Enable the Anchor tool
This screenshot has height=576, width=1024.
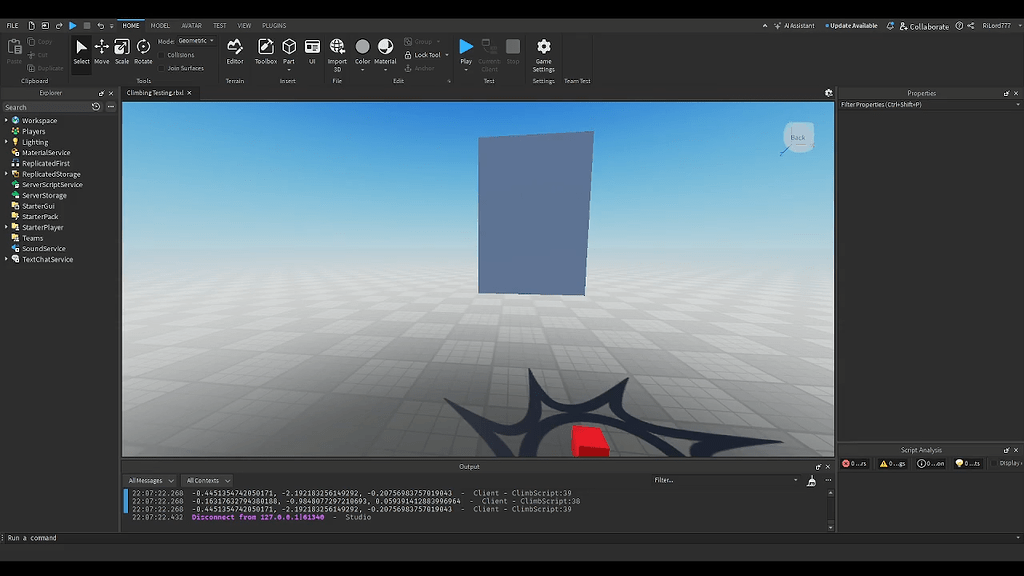tap(423, 67)
